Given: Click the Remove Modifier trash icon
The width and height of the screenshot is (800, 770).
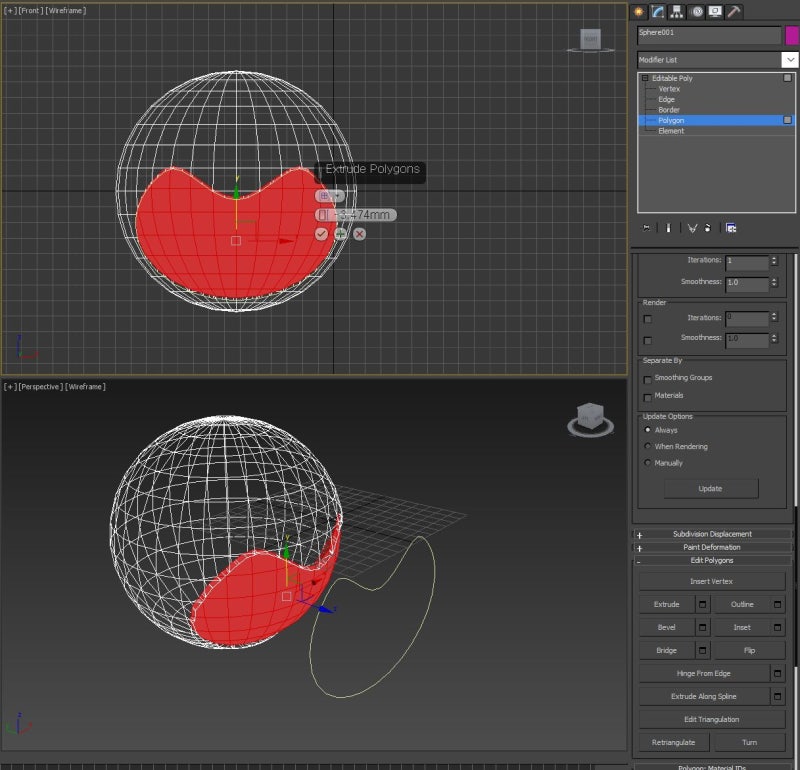Looking at the screenshot, I should (x=707, y=228).
